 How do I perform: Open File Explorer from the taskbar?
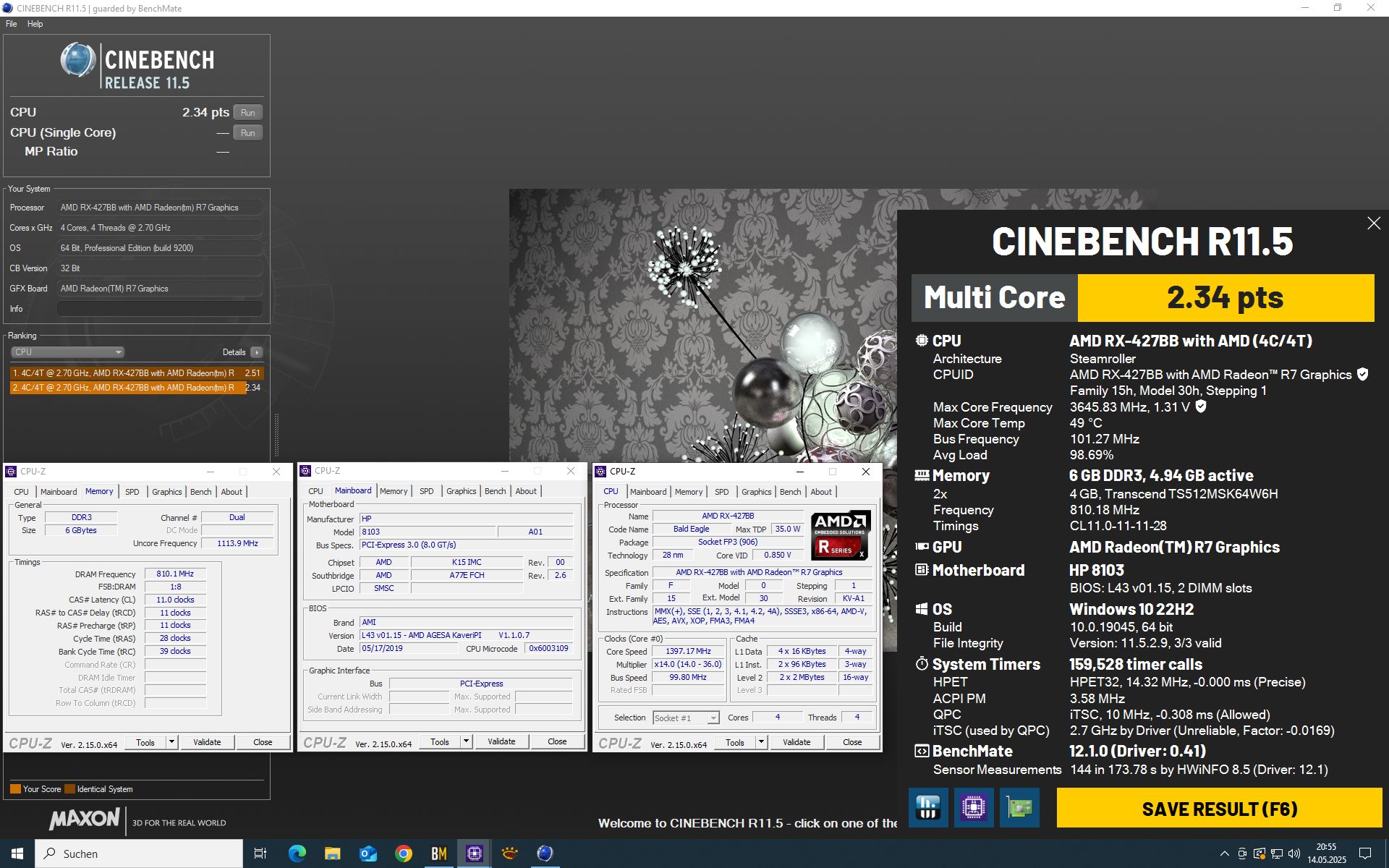click(332, 854)
